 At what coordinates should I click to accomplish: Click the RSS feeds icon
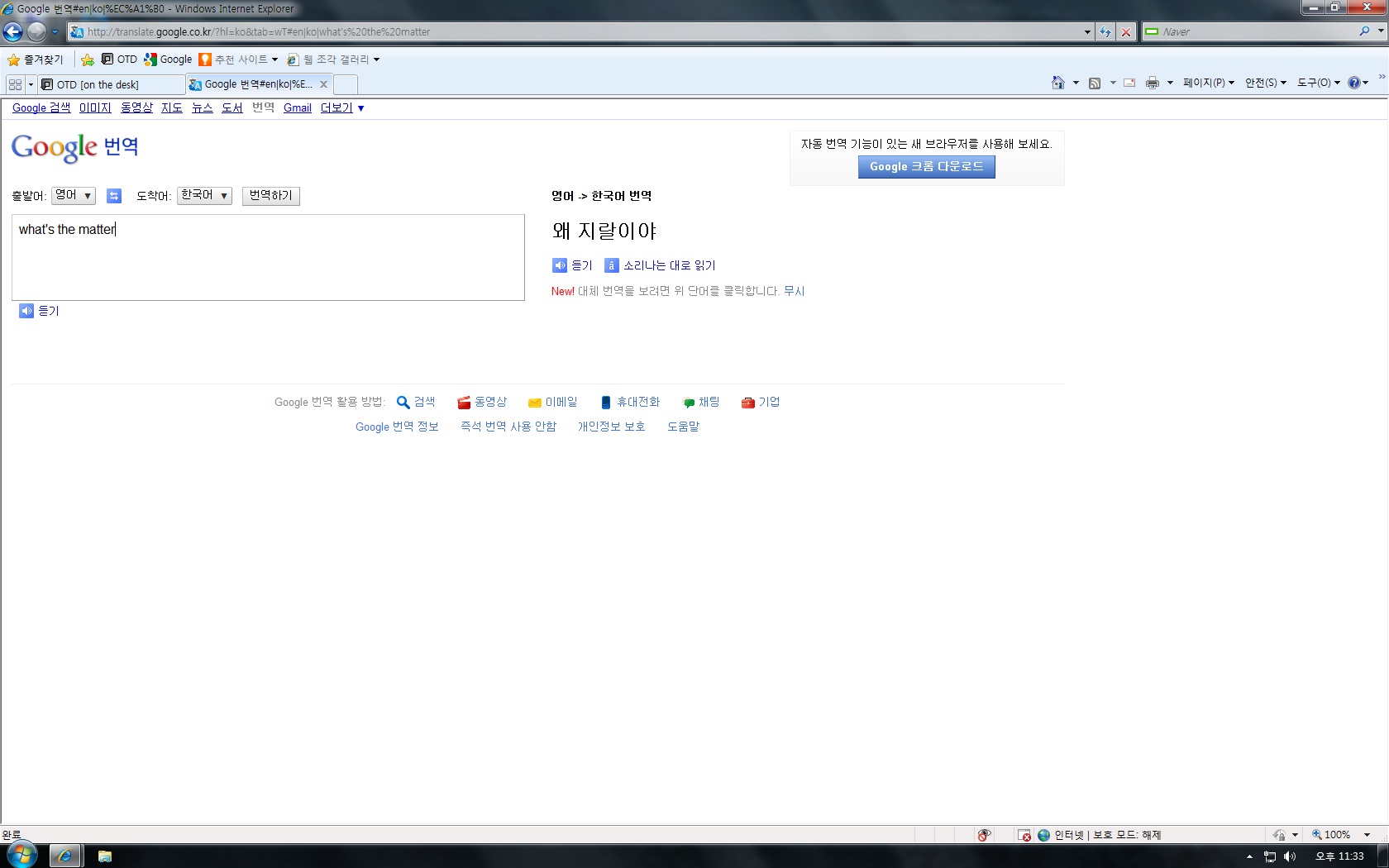(x=1095, y=83)
